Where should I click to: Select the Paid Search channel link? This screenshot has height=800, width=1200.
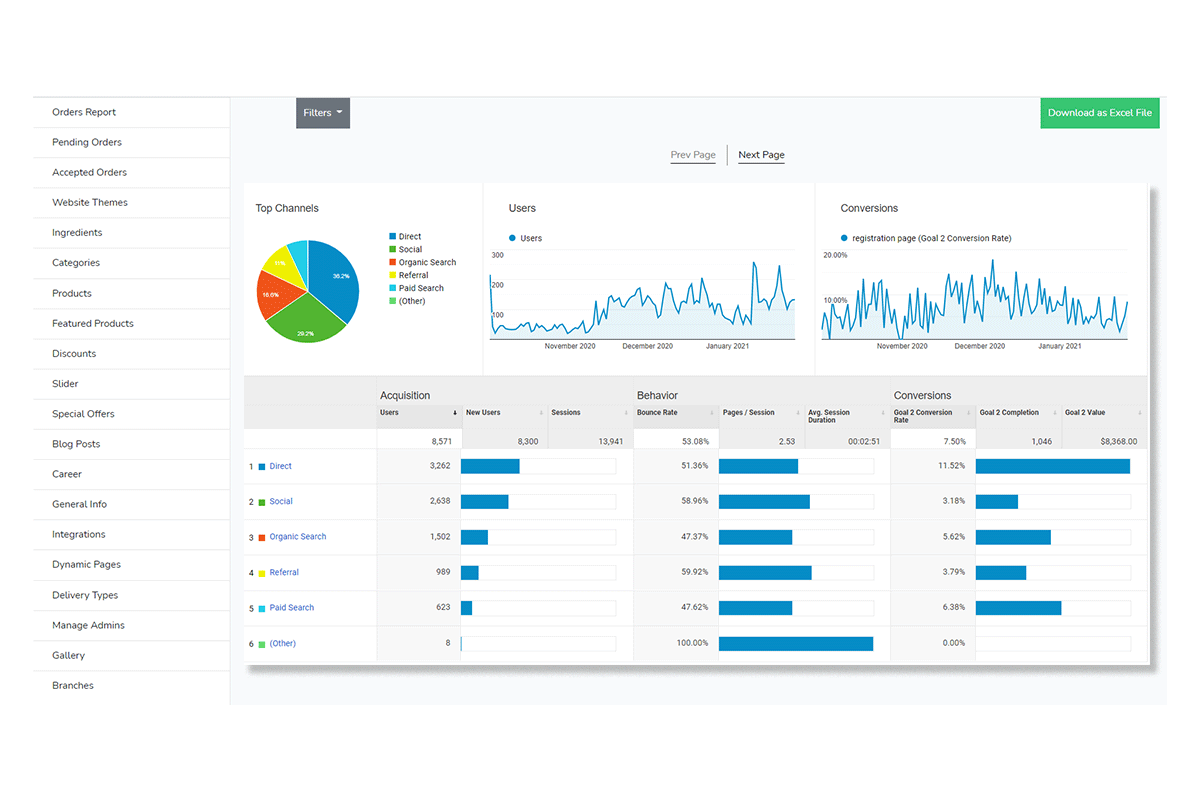coord(291,608)
